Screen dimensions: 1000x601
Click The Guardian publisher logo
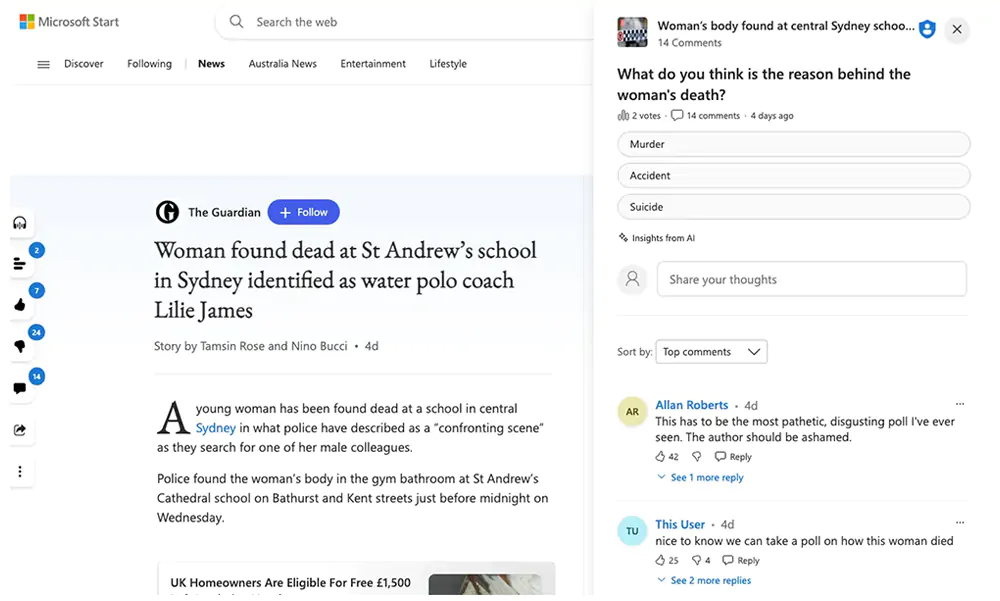click(168, 212)
